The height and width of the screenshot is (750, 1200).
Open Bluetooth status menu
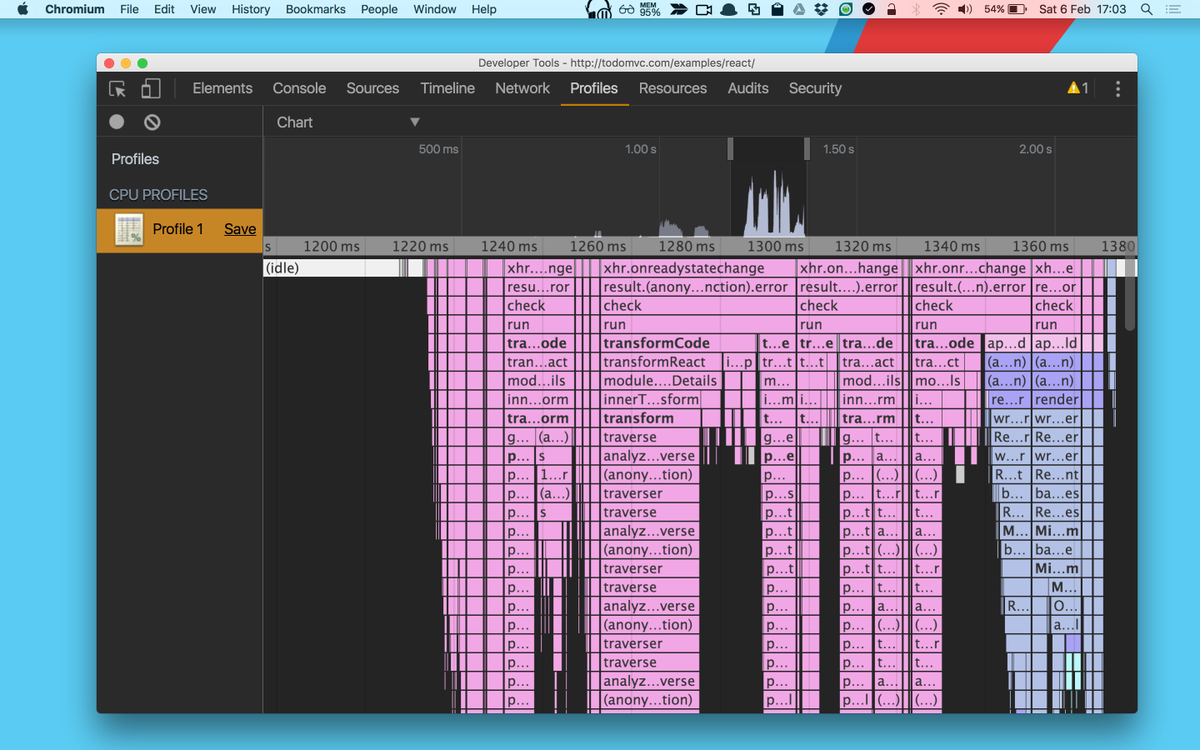915,9
